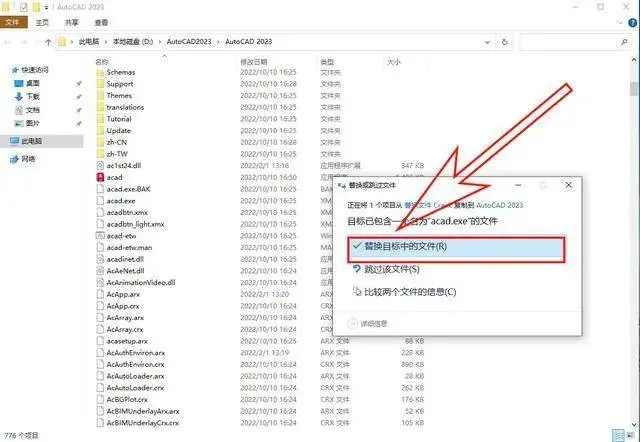Select the red AutoCAD acad application icon
The width and height of the screenshot is (640, 442).
click(x=100, y=177)
